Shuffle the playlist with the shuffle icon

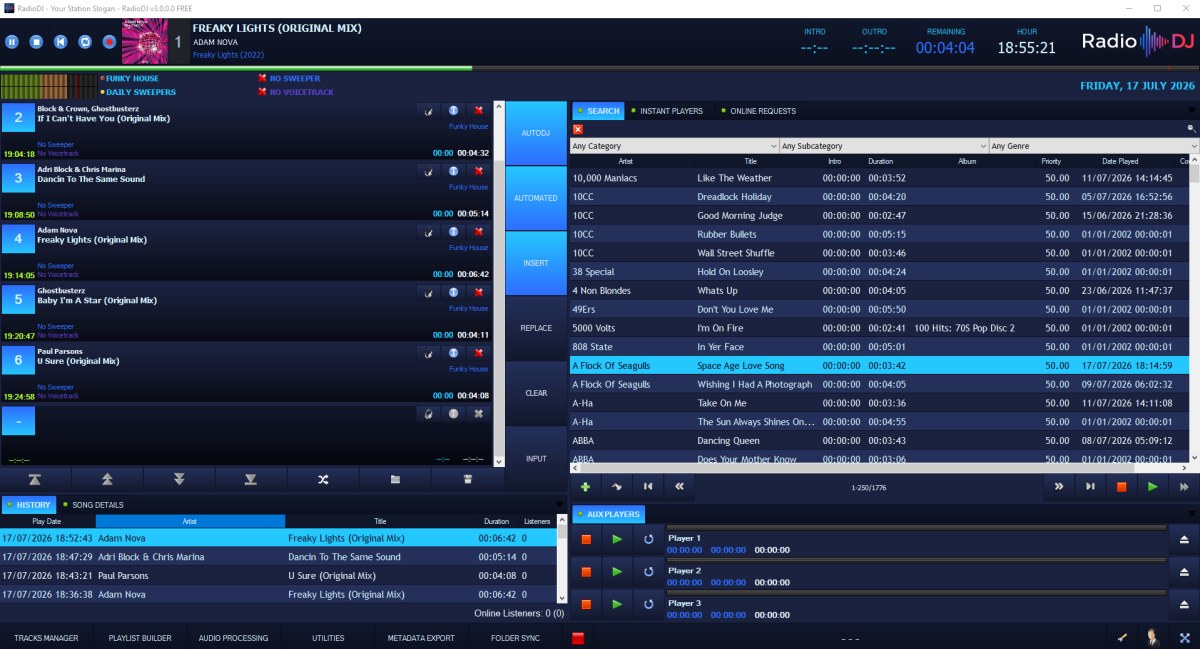click(323, 480)
